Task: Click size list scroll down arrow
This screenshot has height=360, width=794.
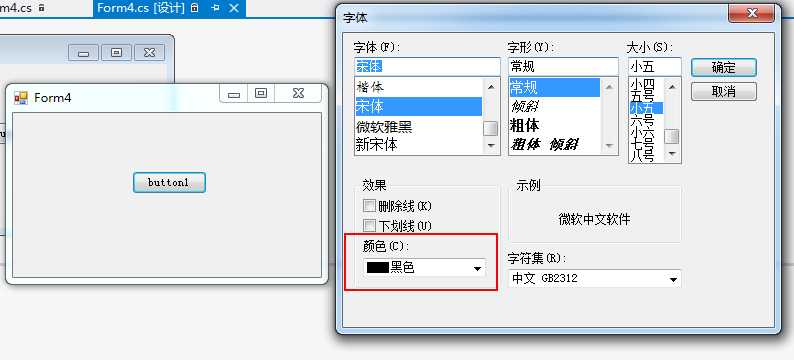Action: click(x=672, y=153)
